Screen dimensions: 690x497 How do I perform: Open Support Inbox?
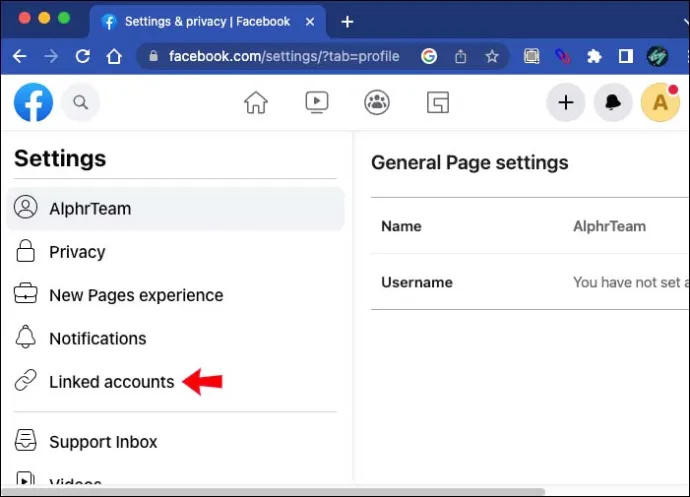[176, 442]
